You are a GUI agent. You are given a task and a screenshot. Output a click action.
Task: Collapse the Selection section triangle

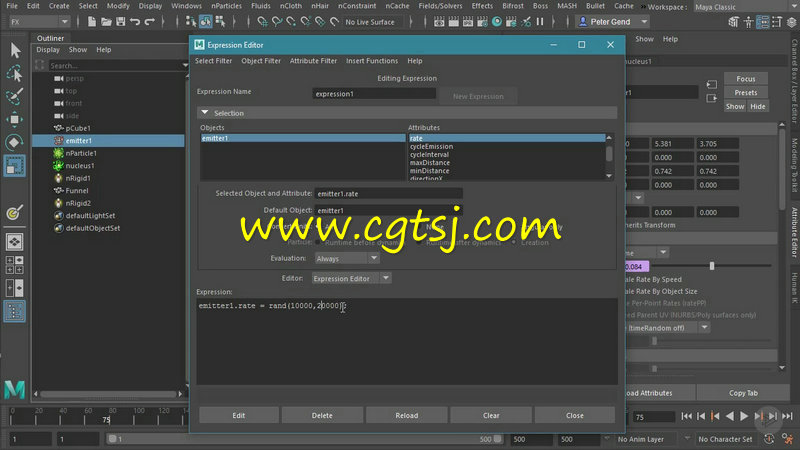pyautogui.click(x=205, y=113)
